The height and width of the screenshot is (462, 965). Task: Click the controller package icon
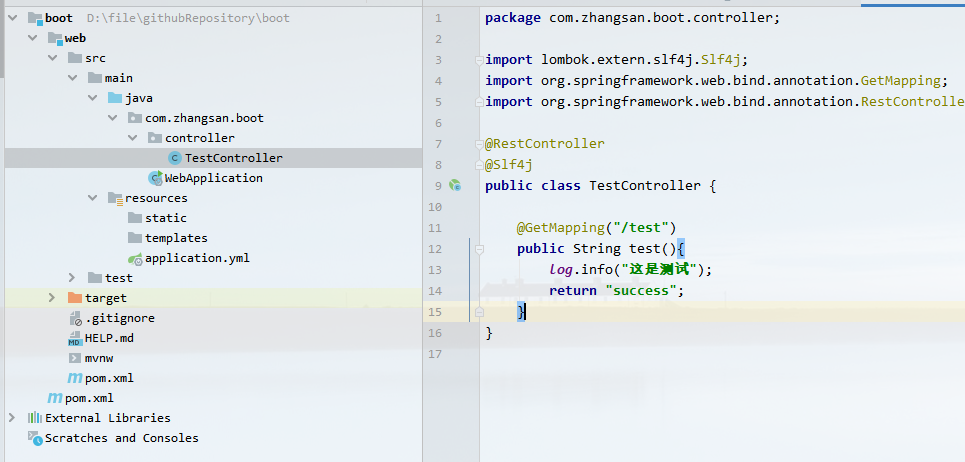click(x=154, y=138)
